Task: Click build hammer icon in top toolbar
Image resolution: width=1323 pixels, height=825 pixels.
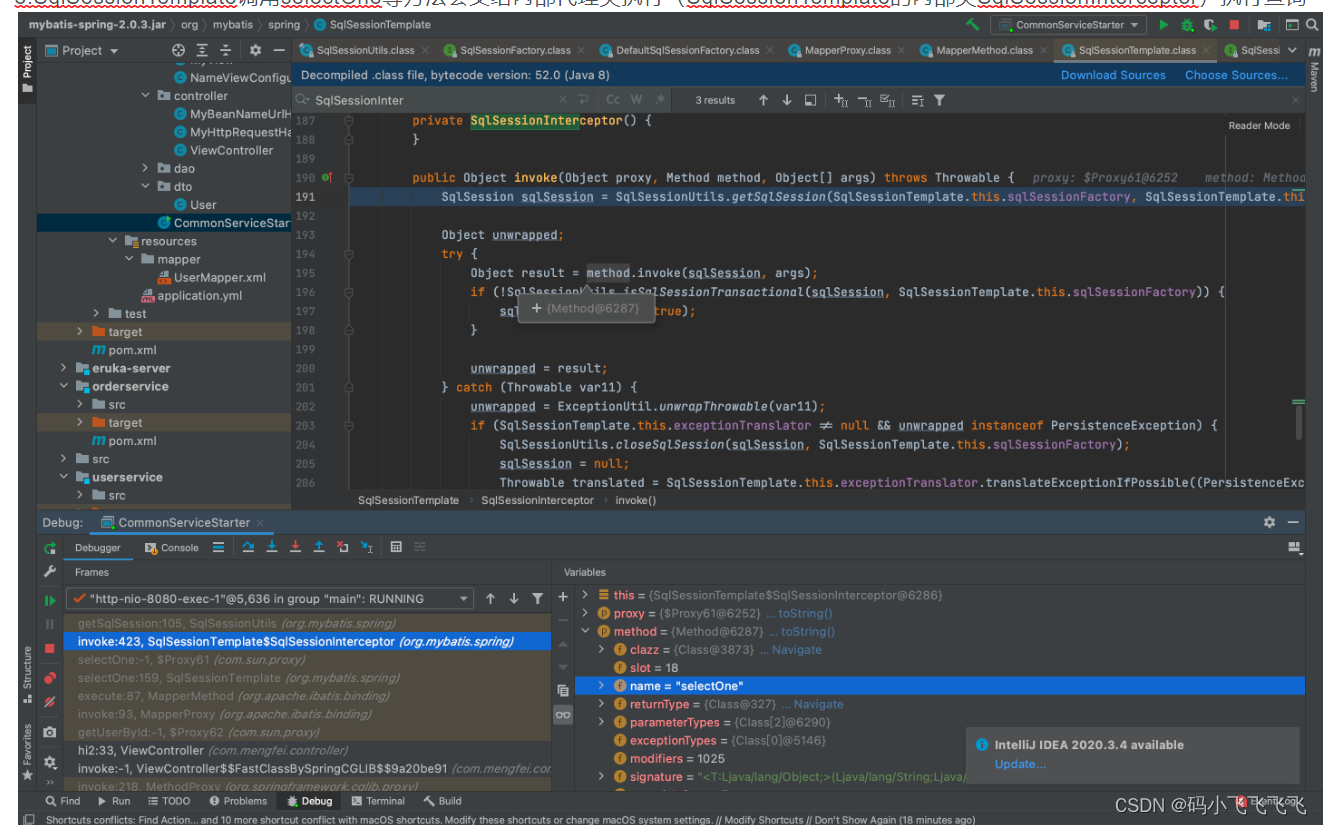Action: 973,24
